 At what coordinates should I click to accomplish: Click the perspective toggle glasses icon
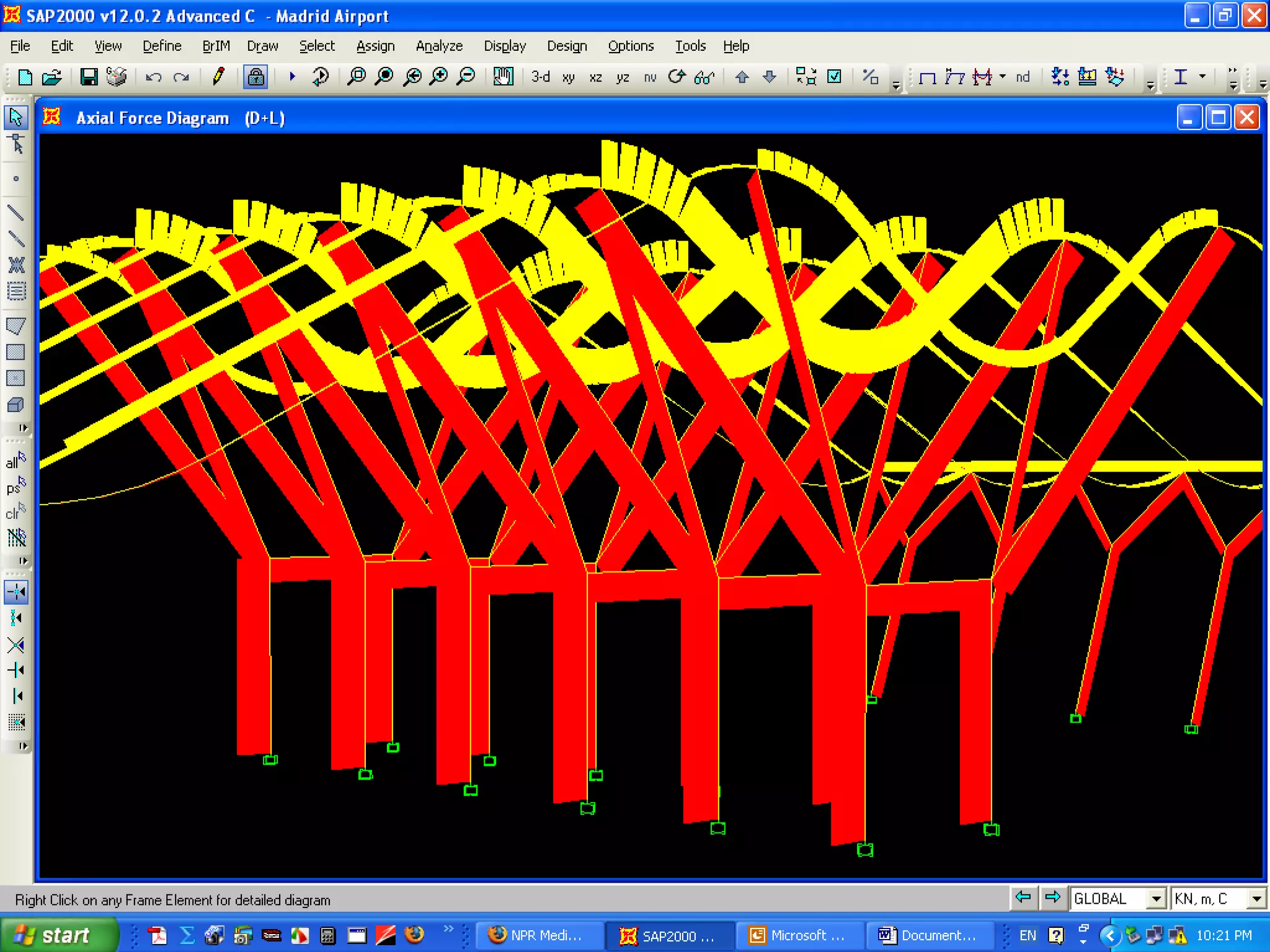click(704, 77)
